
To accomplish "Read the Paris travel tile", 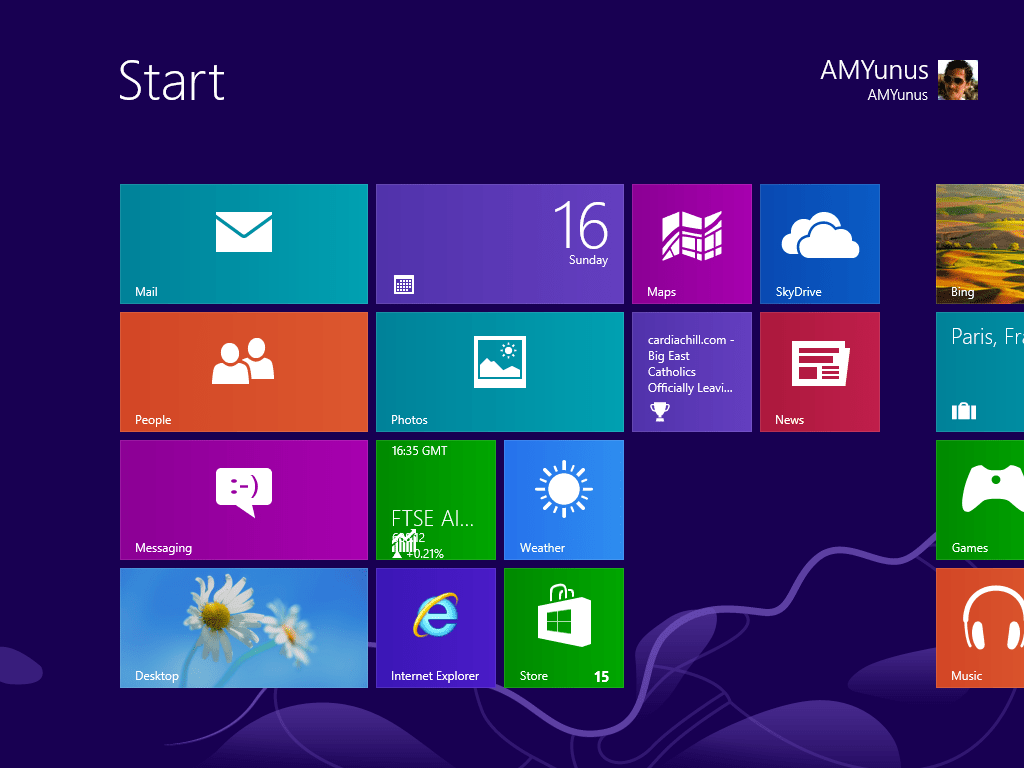I will tap(985, 371).
